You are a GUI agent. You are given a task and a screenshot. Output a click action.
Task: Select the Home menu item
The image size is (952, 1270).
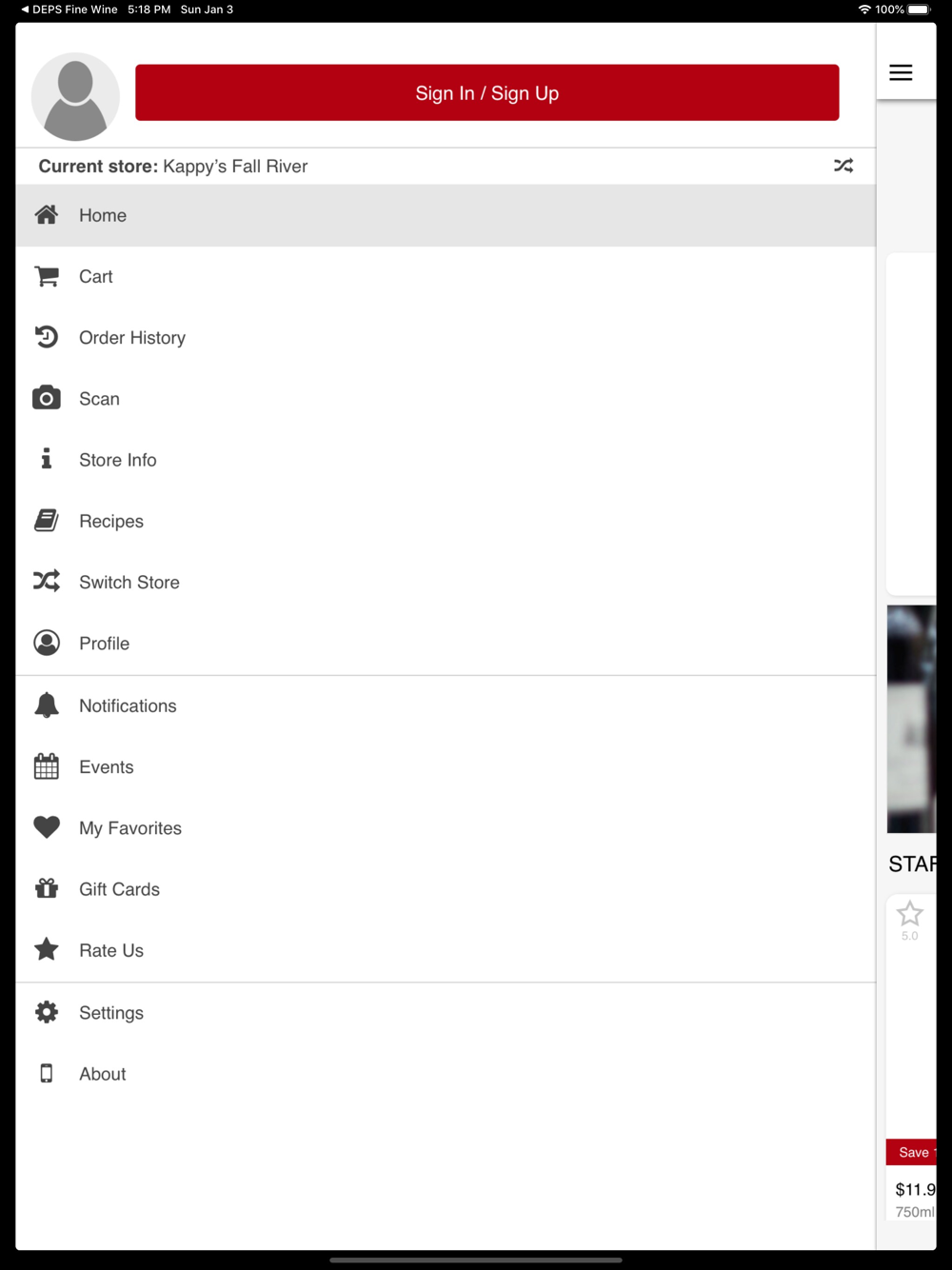pos(446,215)
